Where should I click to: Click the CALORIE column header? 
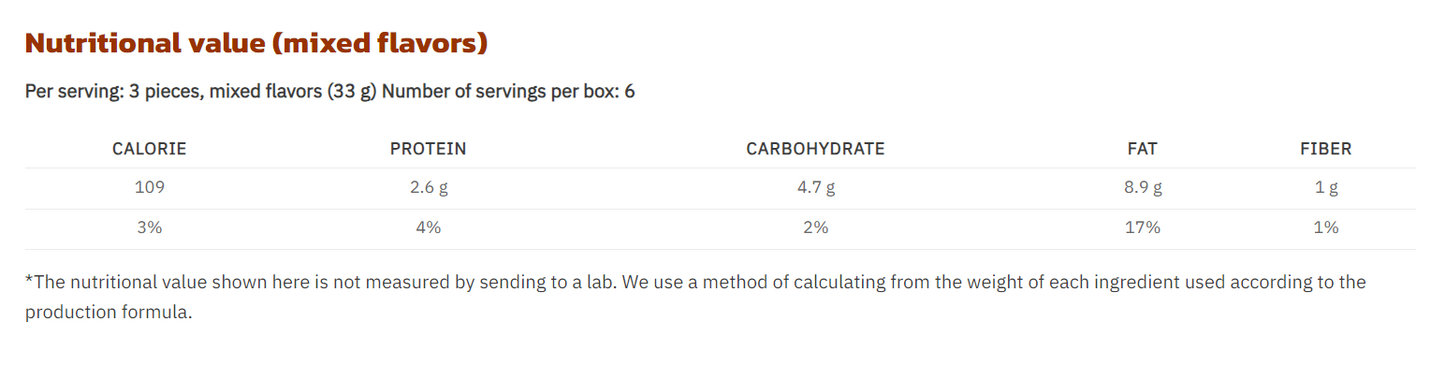coord(149,149)
